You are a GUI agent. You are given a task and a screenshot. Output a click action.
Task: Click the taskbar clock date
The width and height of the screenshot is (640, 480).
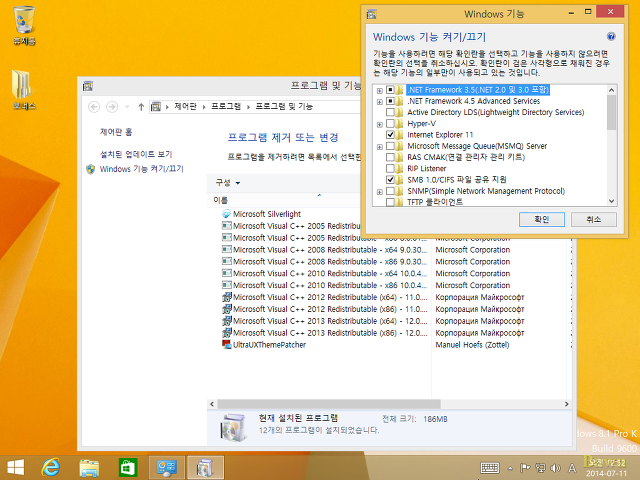(606, 474)
